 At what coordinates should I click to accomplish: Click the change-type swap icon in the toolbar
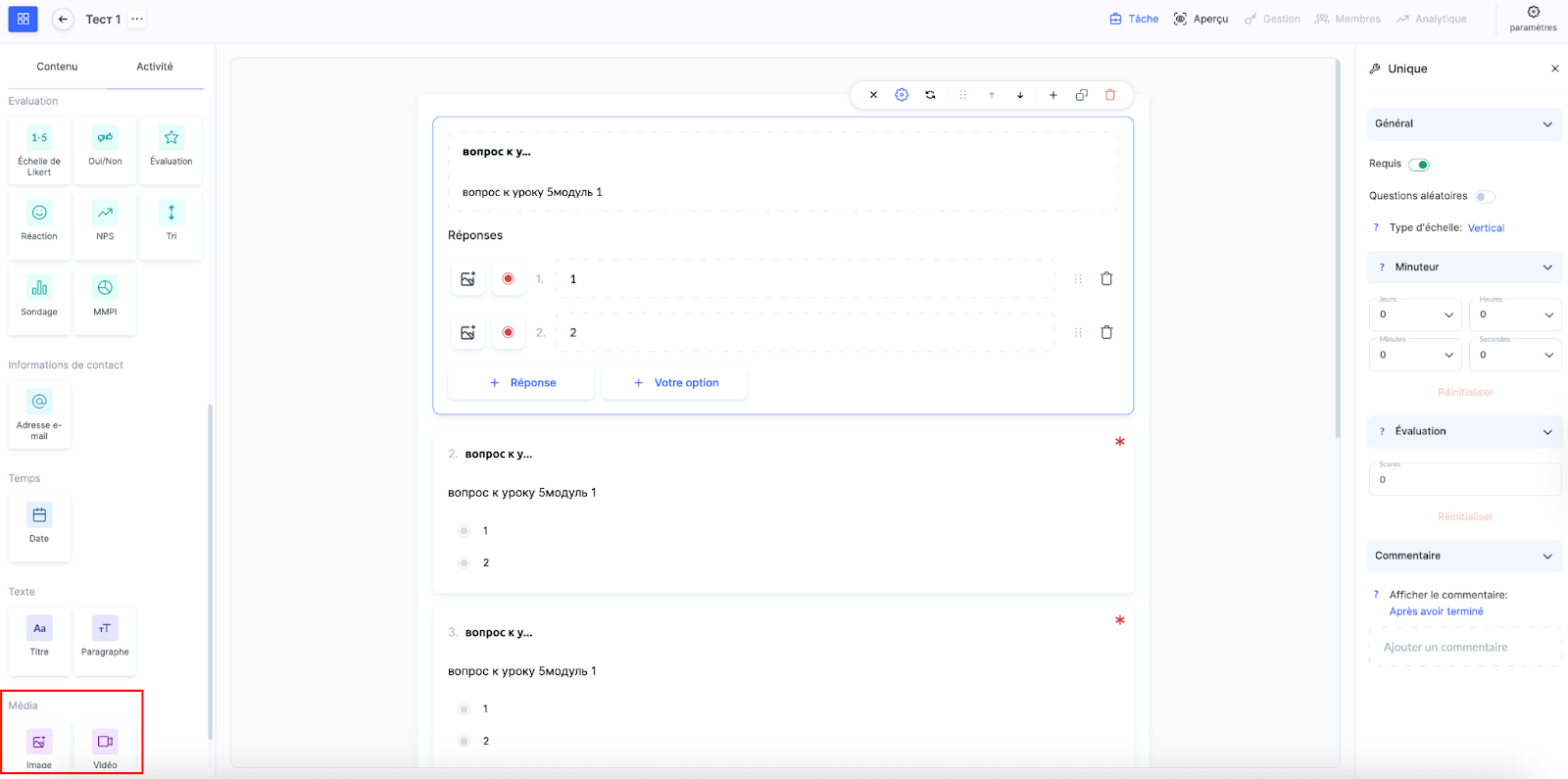[930, 95]
